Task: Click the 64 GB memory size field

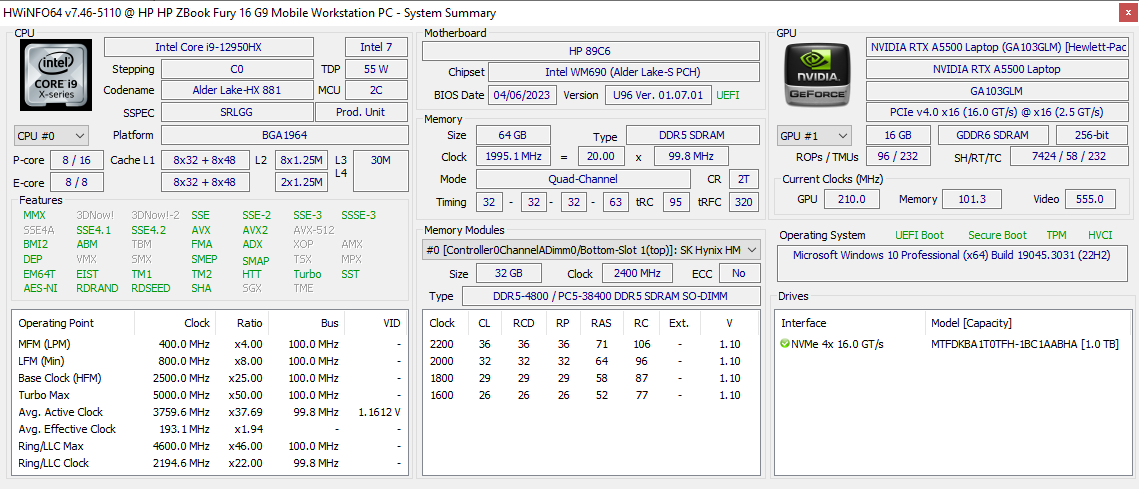Action: tap(513, 135)
